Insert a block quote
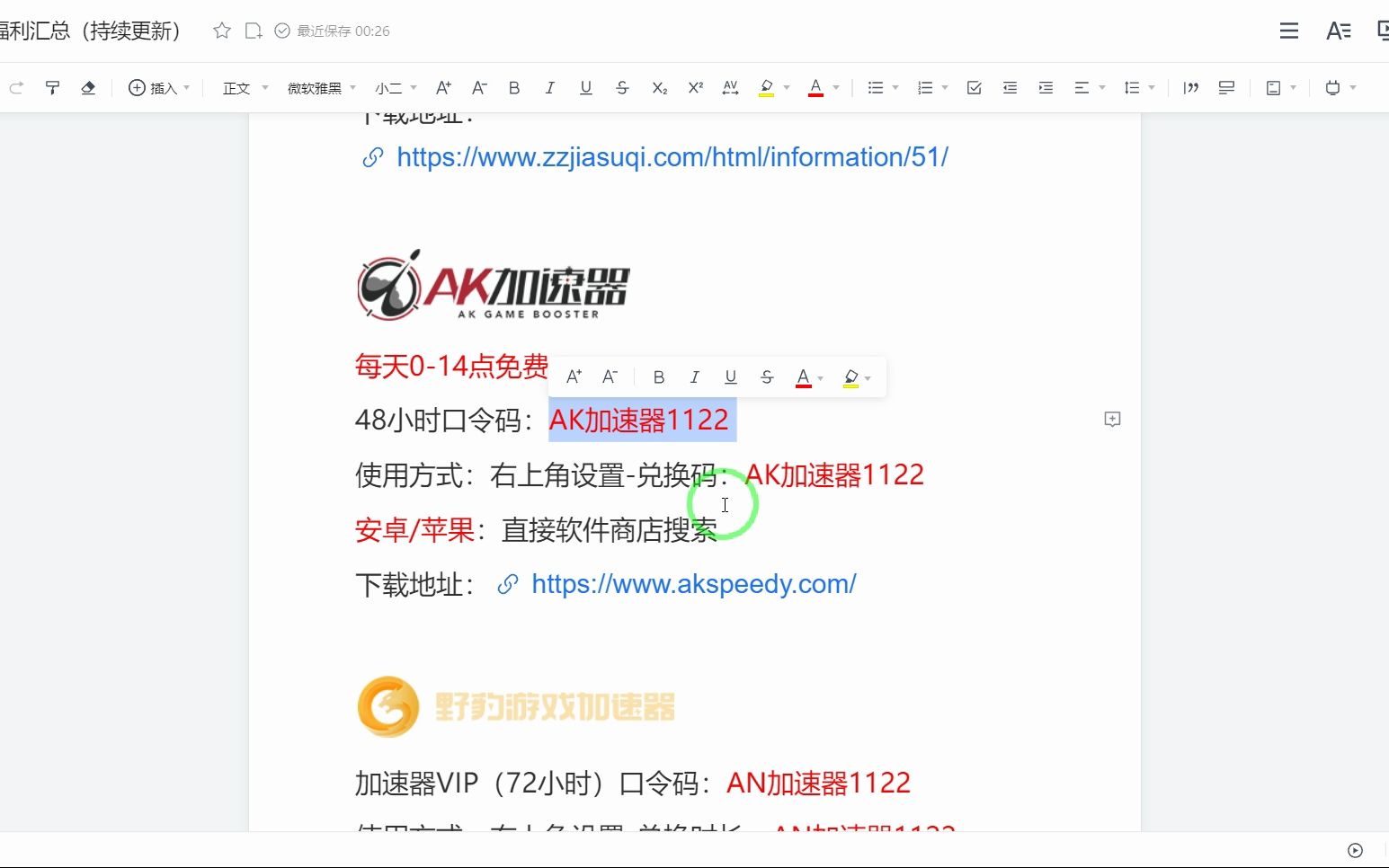The height and width of the screenshot is (868, 1389). (1191, 88)
